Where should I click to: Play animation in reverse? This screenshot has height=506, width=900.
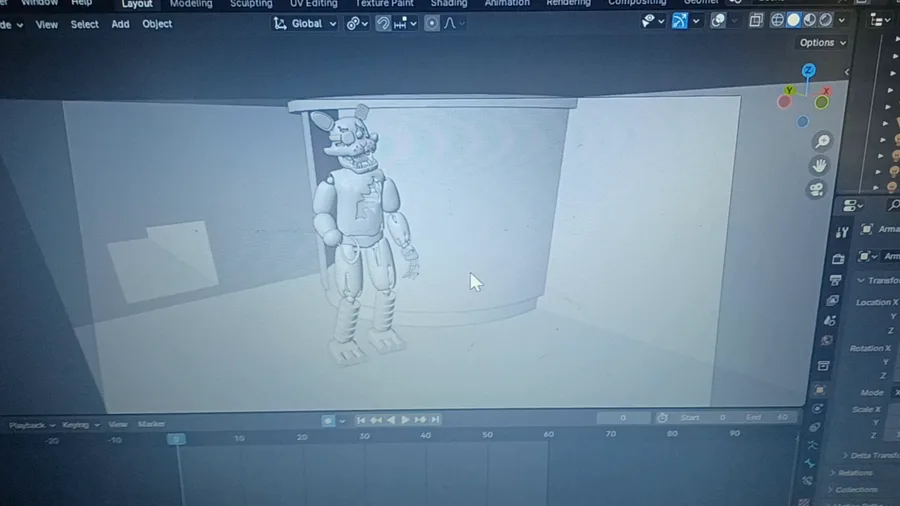pyautogui.click(x=391, y=420)
